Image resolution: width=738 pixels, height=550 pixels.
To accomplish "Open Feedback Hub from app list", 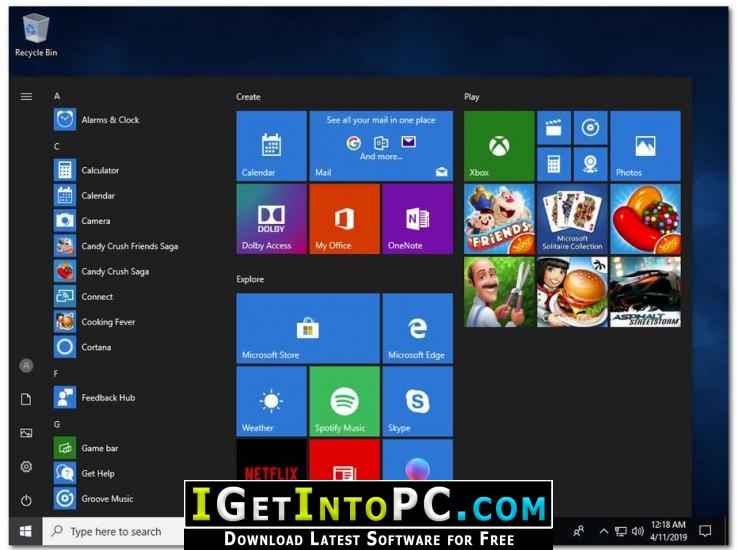I will coord(134,398).
